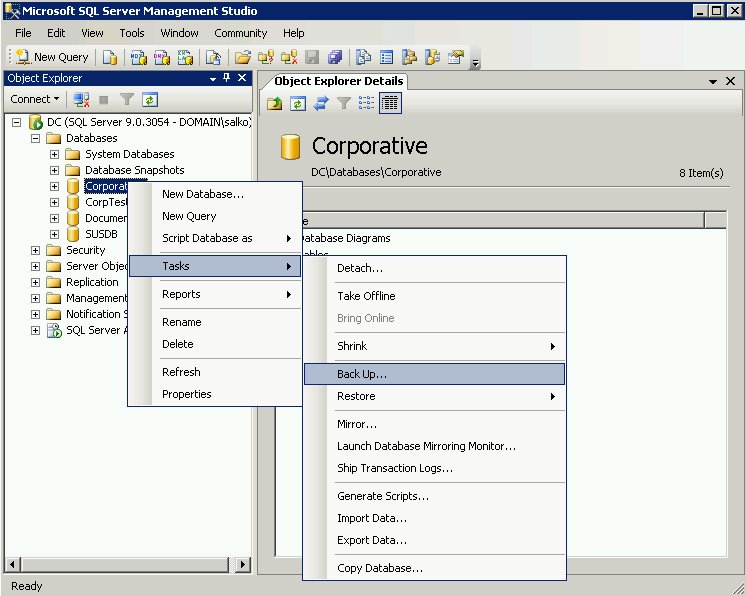The width and height of the screenshot is (746, 596).
Task: Open the Community menu
Action: pos(241,33)
